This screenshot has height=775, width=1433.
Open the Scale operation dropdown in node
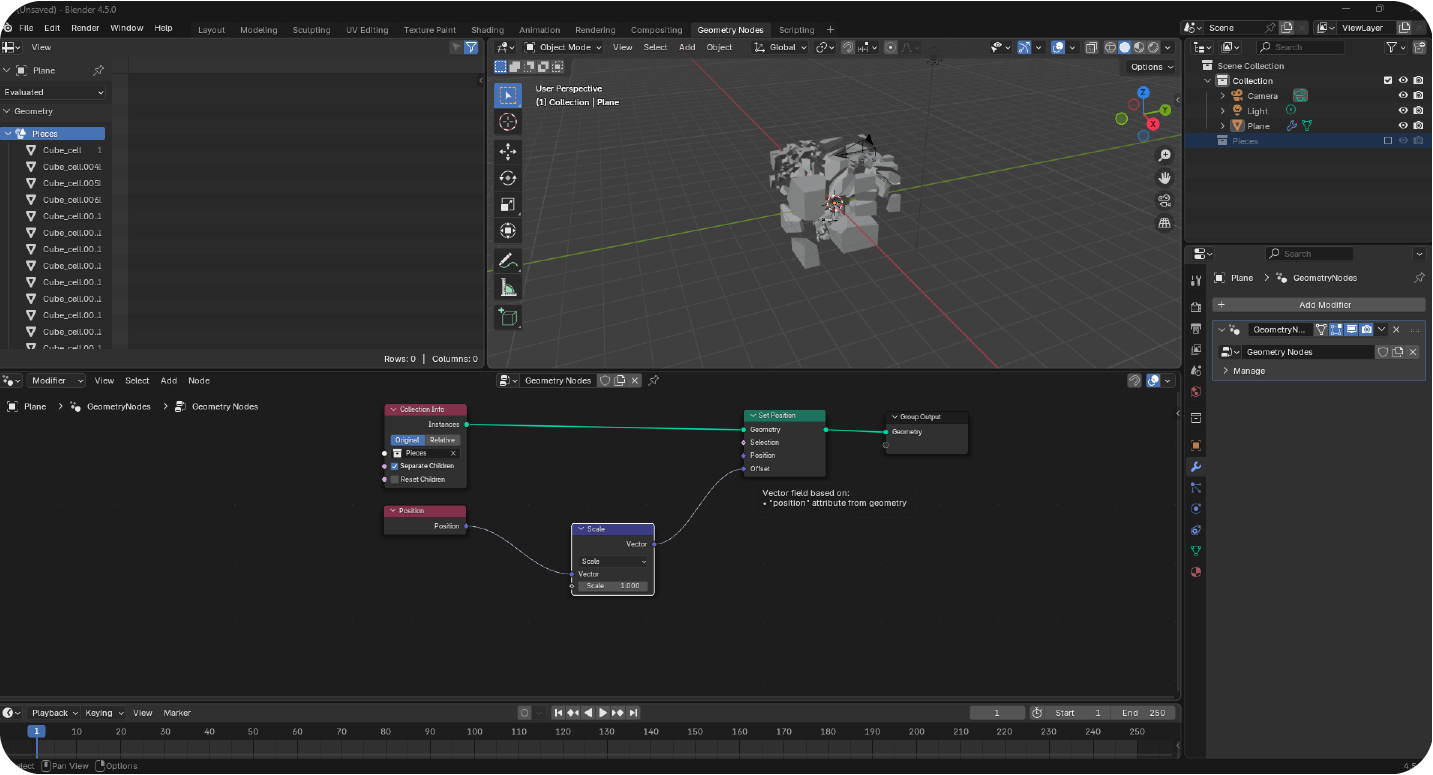[x=612, y=561]
